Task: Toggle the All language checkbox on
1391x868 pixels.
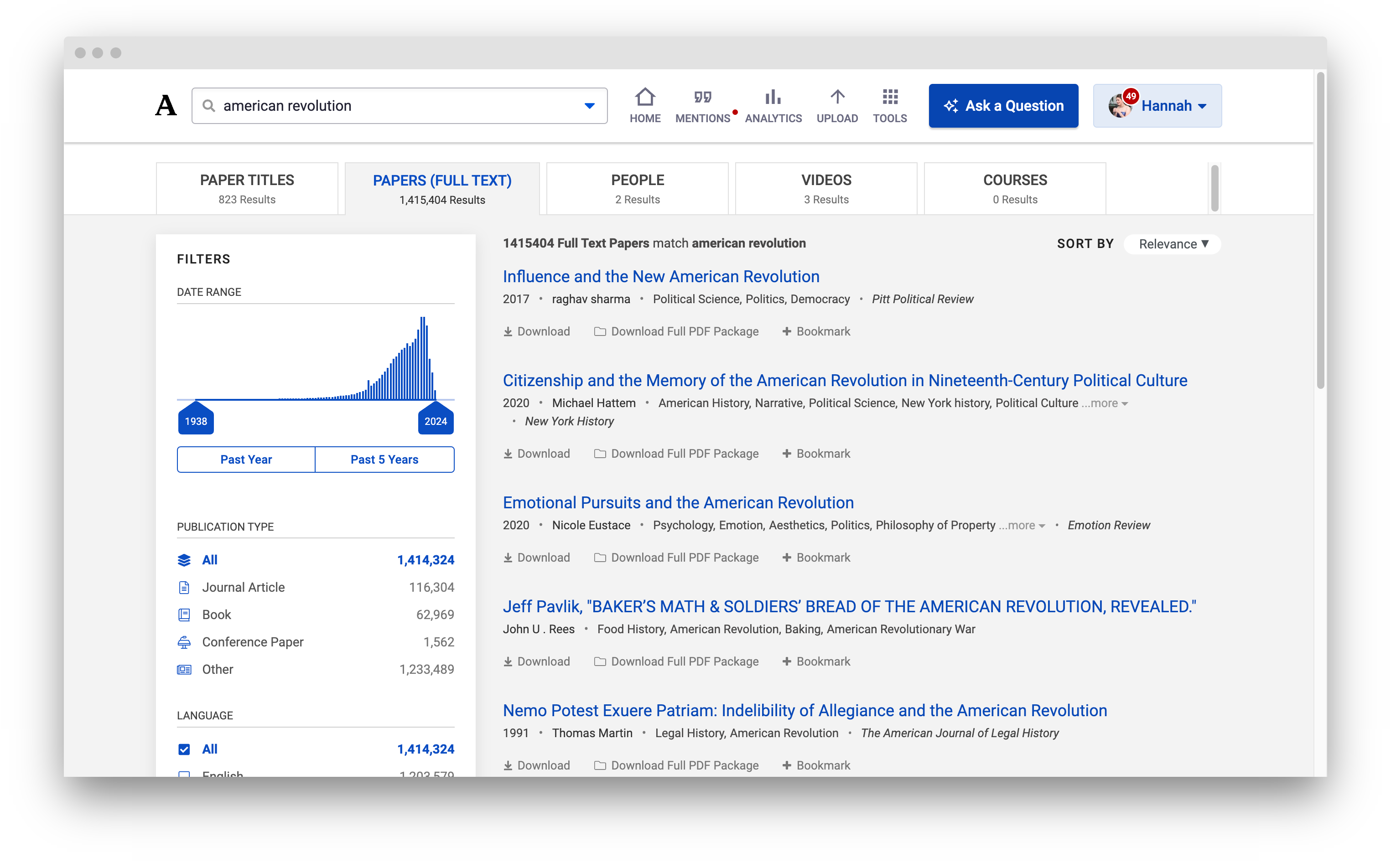Action: pos(184,749)
